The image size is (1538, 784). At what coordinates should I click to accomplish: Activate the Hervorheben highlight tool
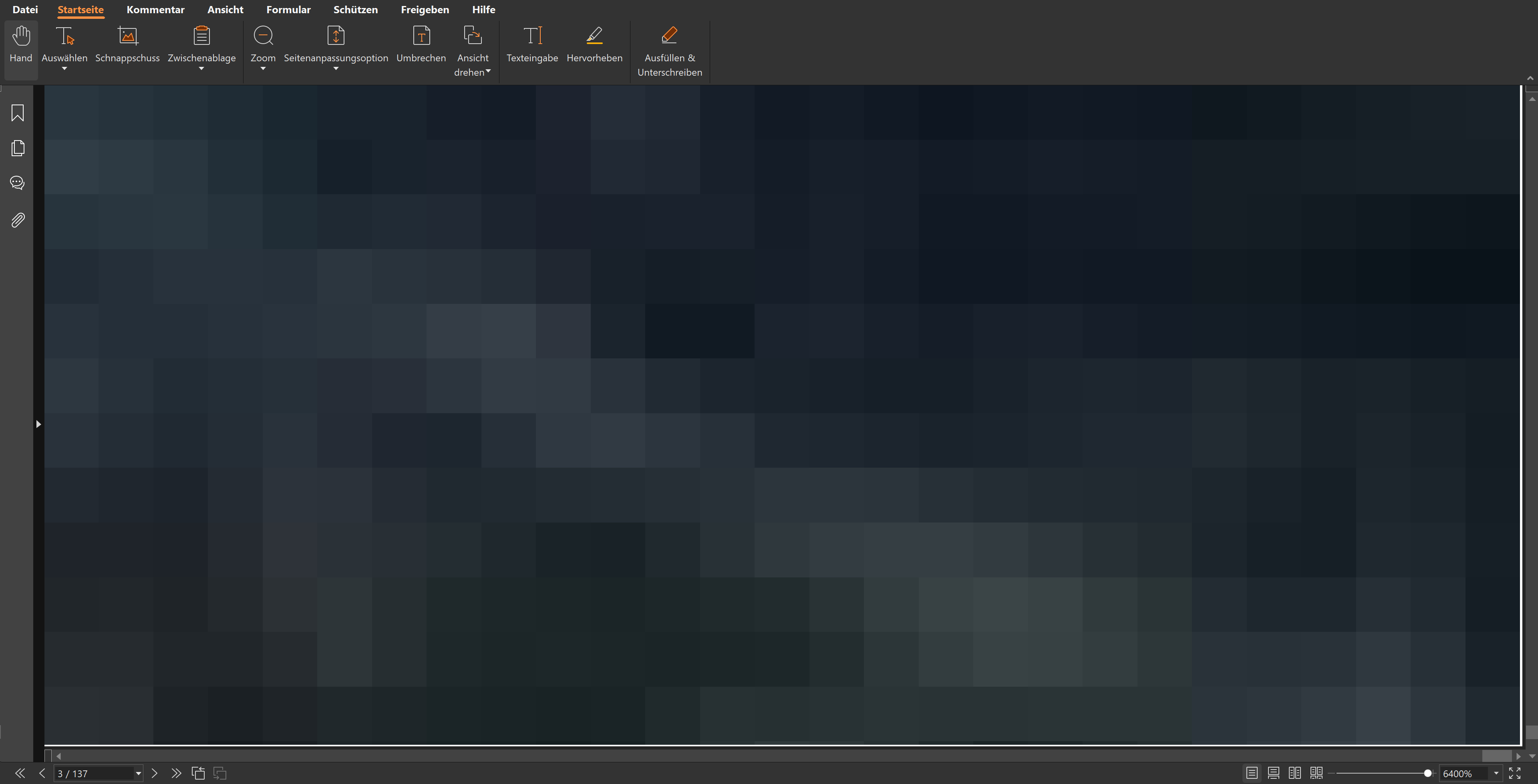click(x=595, y=45)
